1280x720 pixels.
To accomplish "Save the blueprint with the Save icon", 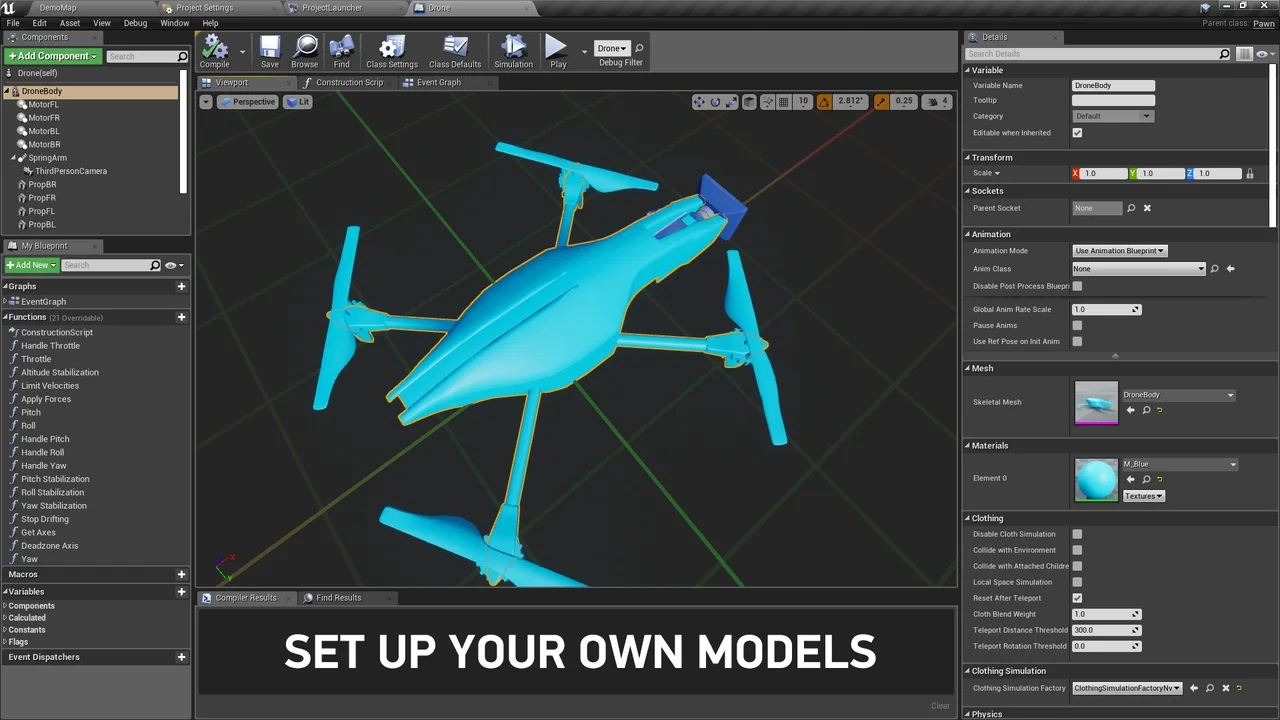I will (x=270, y=48).
